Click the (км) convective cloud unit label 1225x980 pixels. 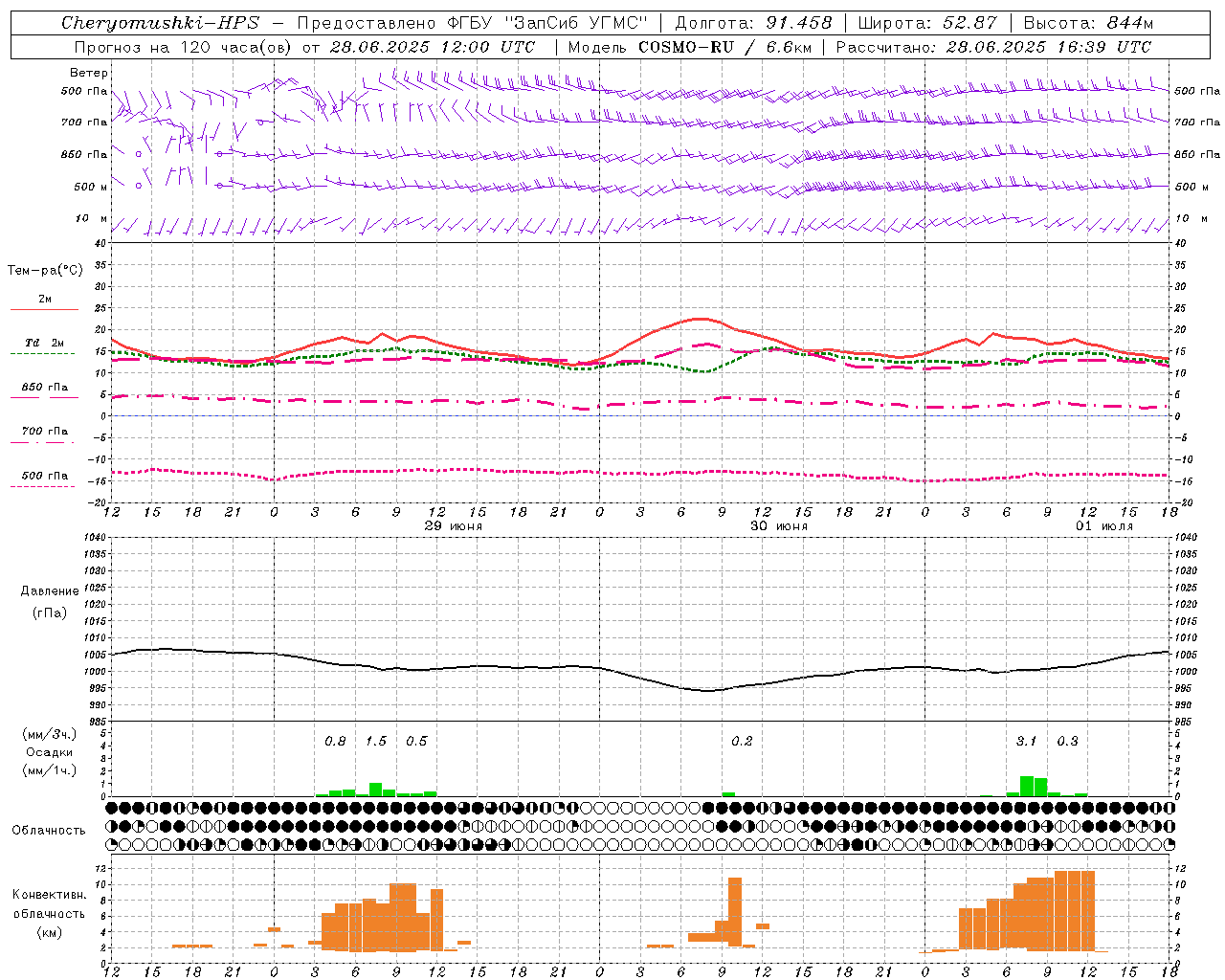(49, 933)
